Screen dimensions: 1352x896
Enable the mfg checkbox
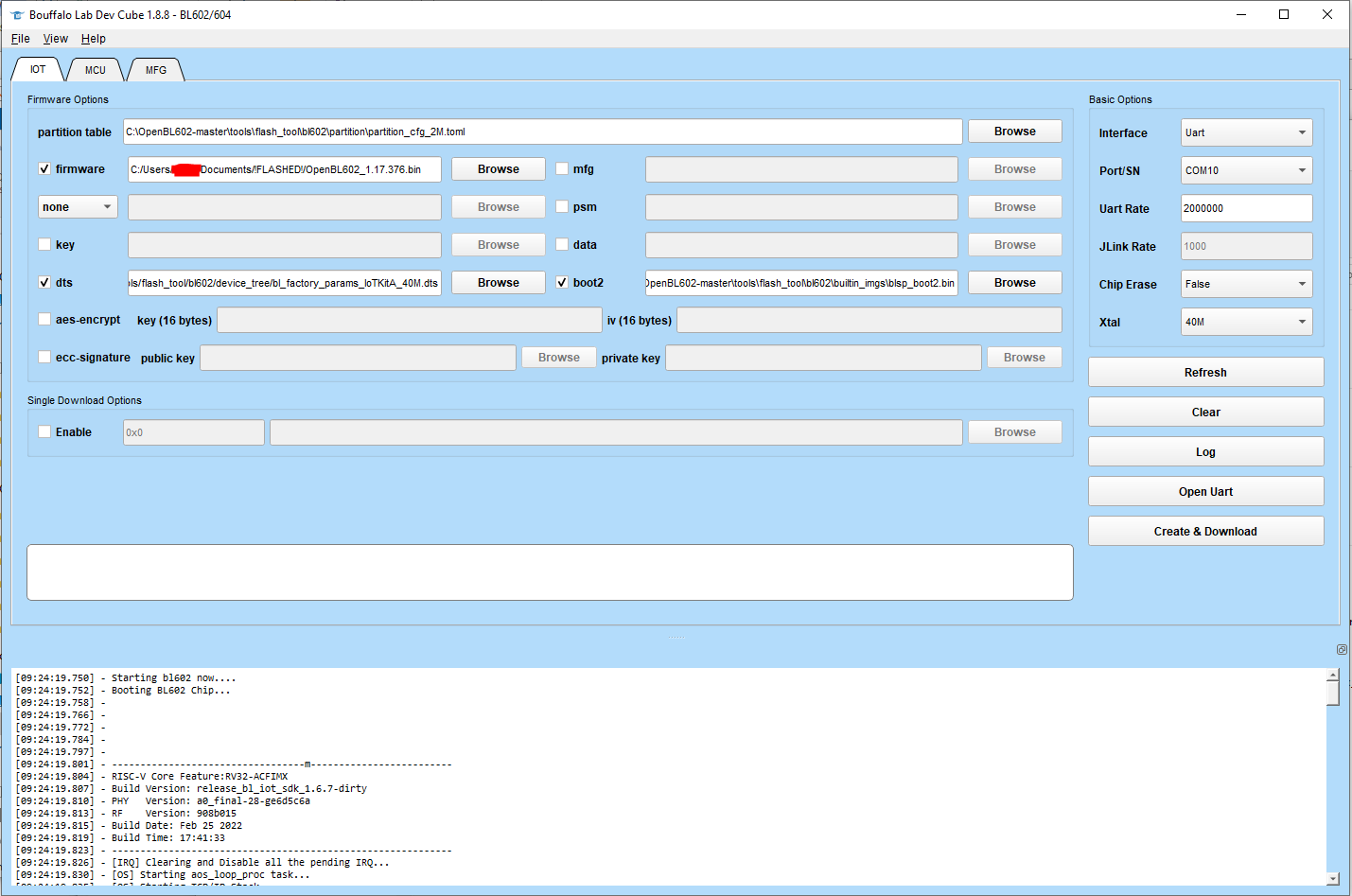coord(562,168)
